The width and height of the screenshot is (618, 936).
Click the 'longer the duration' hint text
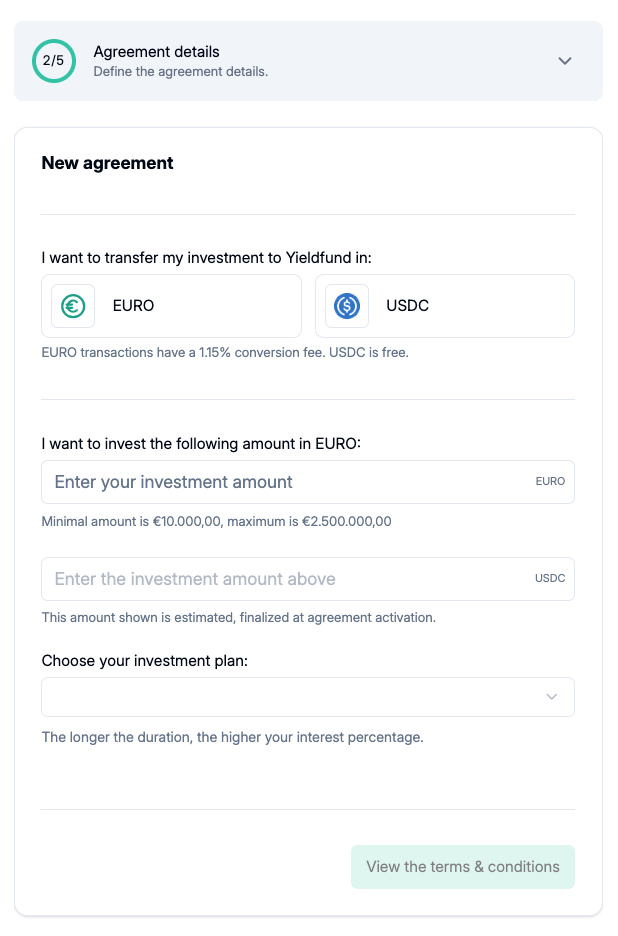[232, 738]
